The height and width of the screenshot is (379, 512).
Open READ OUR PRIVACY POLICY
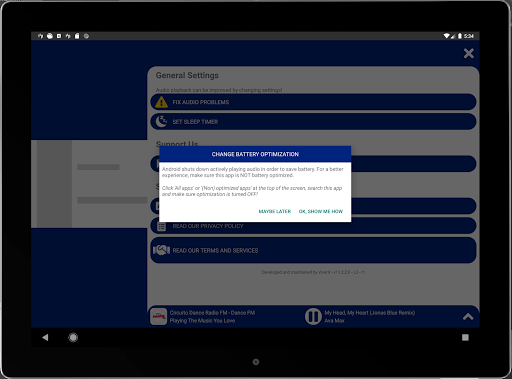click(x=313, y=226)
